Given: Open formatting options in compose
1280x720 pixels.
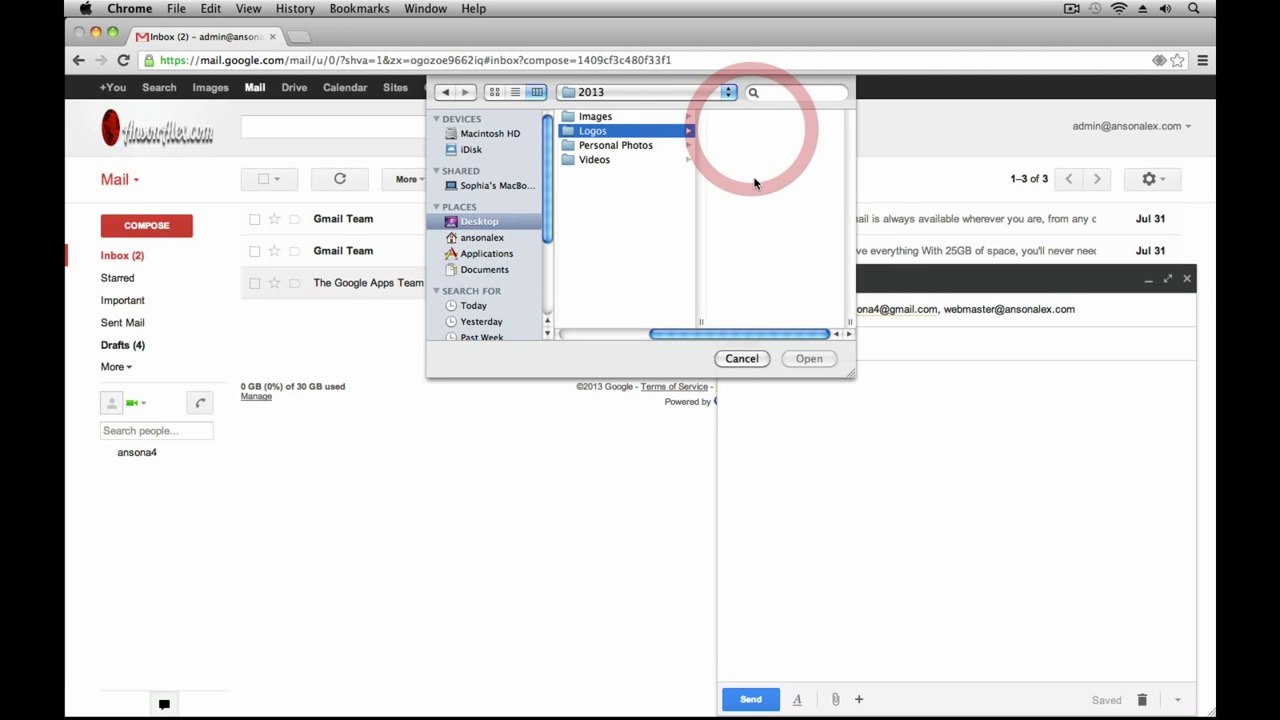Looking at the screenshot, I should tap(797, 700).
